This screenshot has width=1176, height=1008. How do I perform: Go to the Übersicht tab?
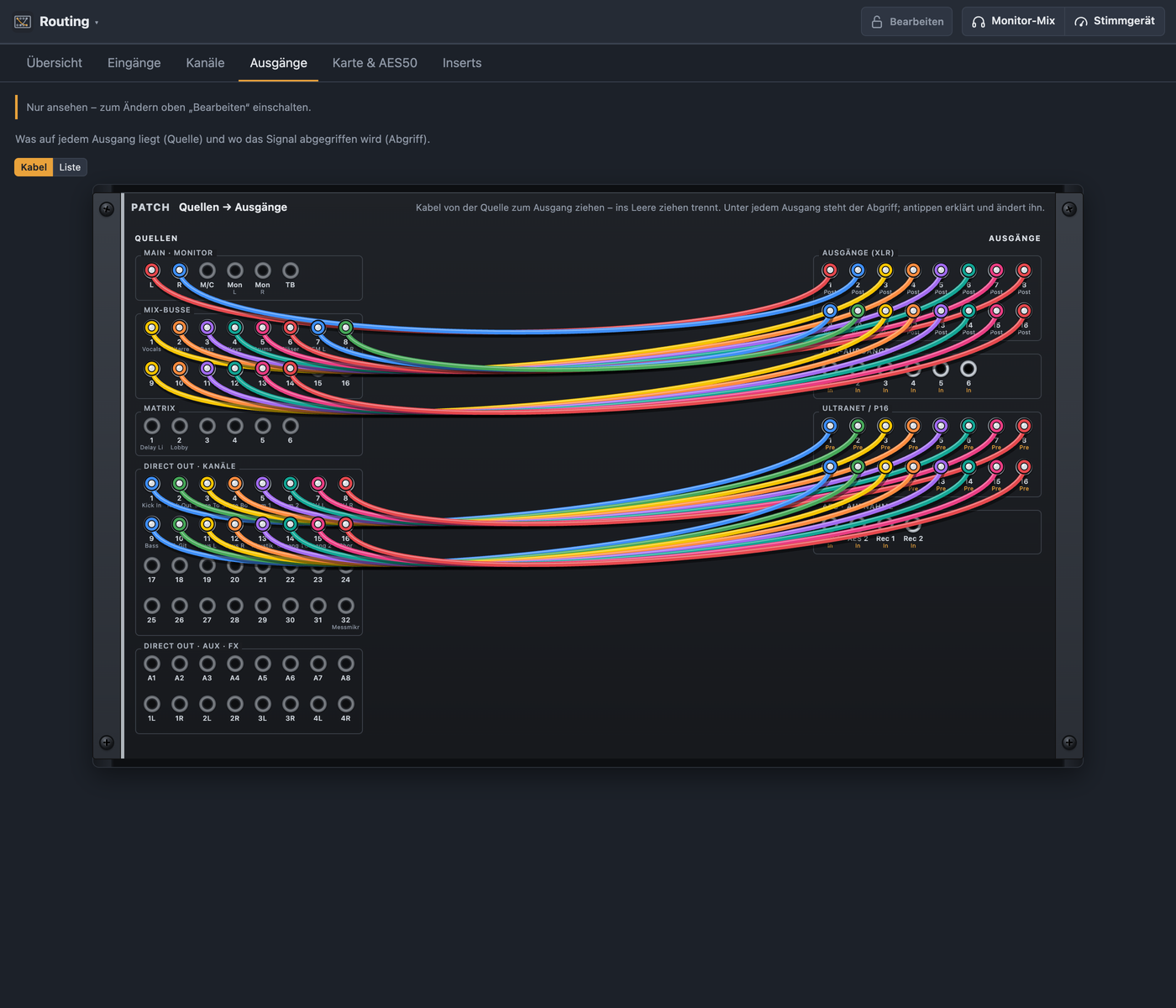[55, 63]
